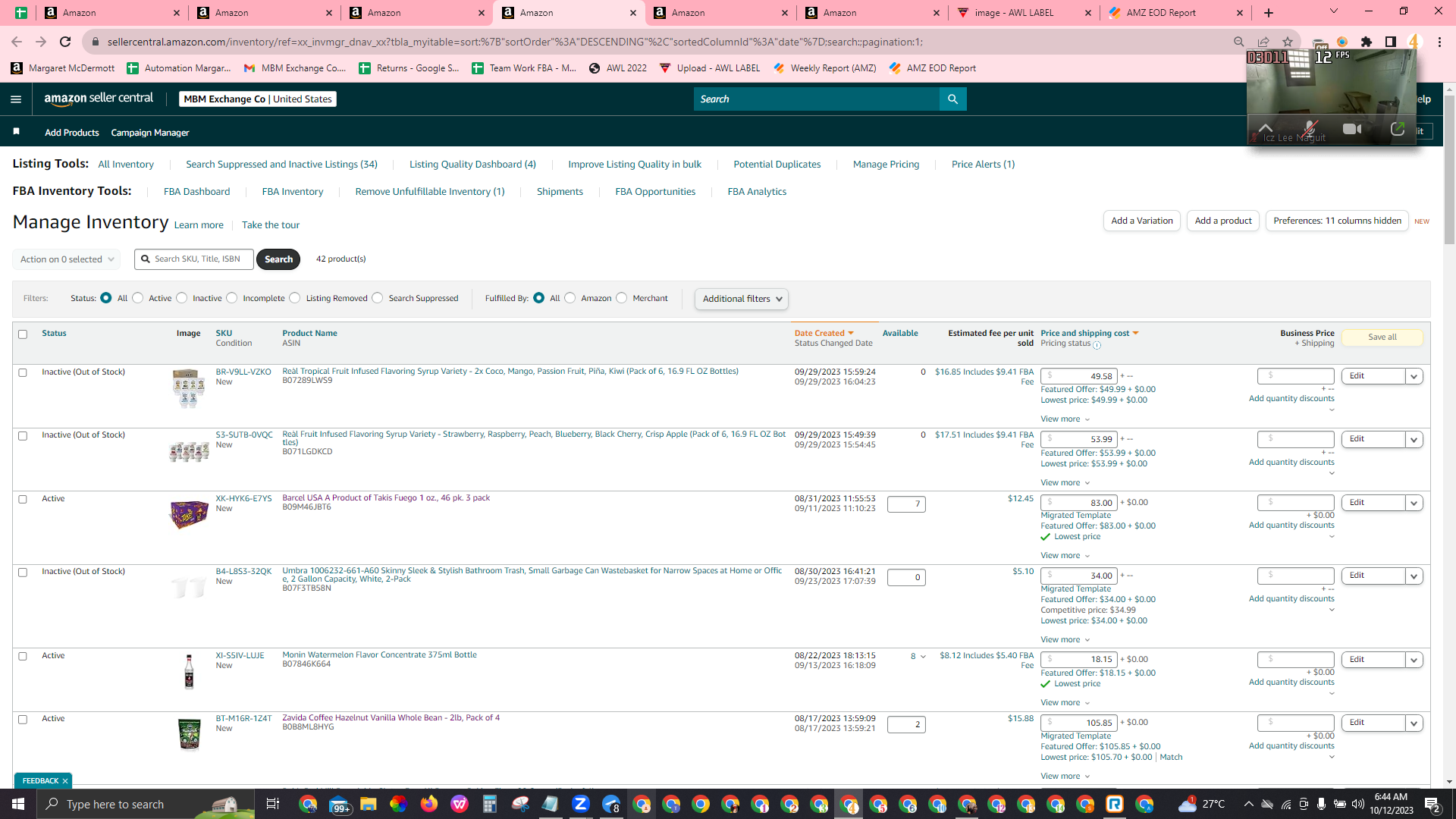Screen dimensions: 1456x819
Task: Select Fulfilled By Merchant filter
Action: click(x=622, y=298)
